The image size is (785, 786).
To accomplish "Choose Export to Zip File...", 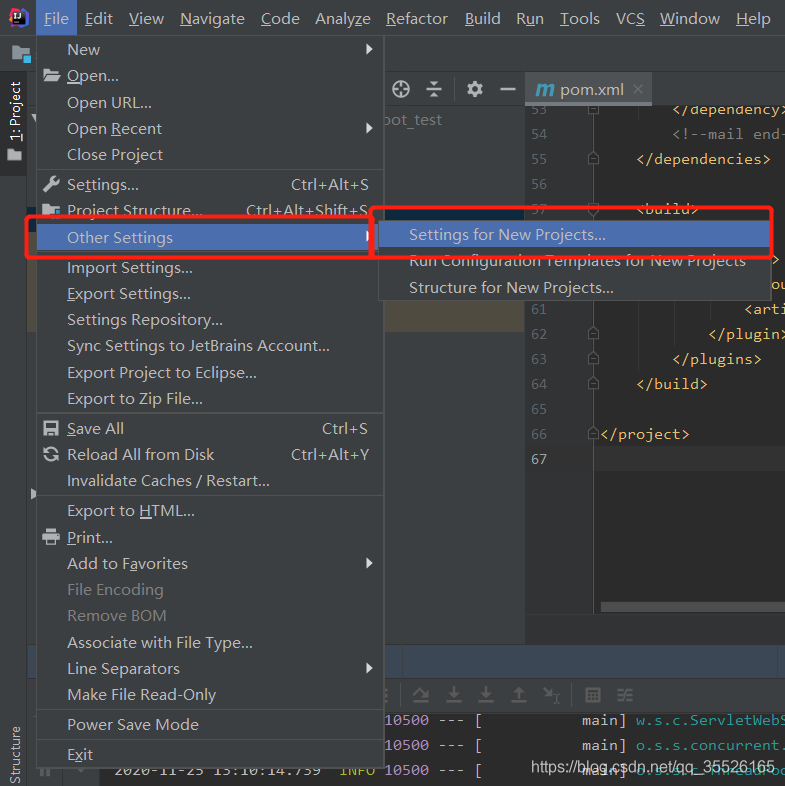I will coord(210,399).
